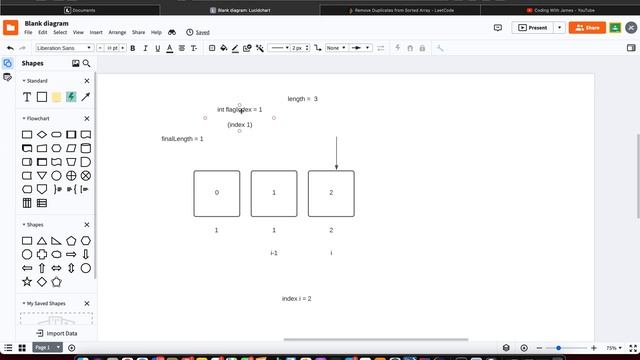Image resolution: width=640 pixels, height=360 pixels.
Task: Switch to page grid view icon
Action: coord(22,348)
